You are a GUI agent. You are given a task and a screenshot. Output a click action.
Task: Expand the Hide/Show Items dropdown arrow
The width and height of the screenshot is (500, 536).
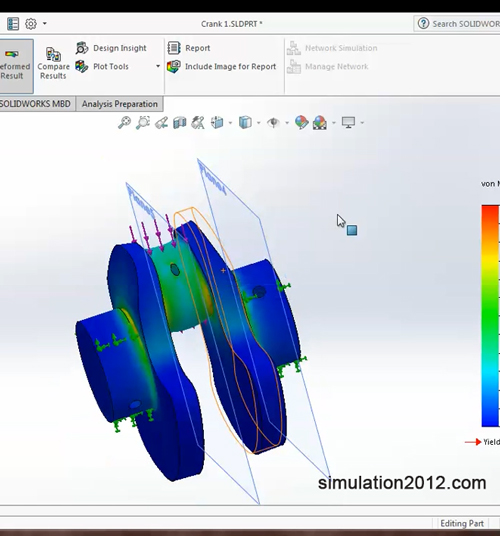click(287, 123)
